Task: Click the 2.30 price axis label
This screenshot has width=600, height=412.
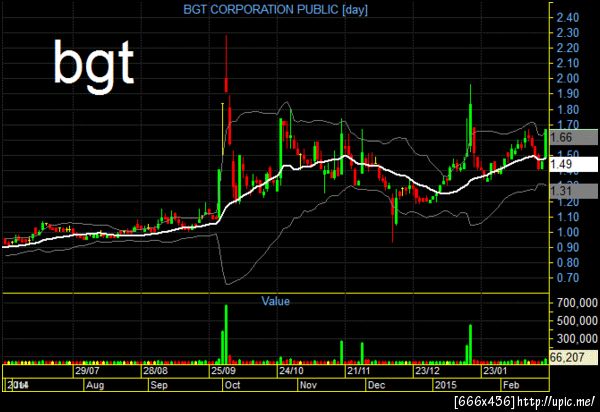Action: (568, 33)
